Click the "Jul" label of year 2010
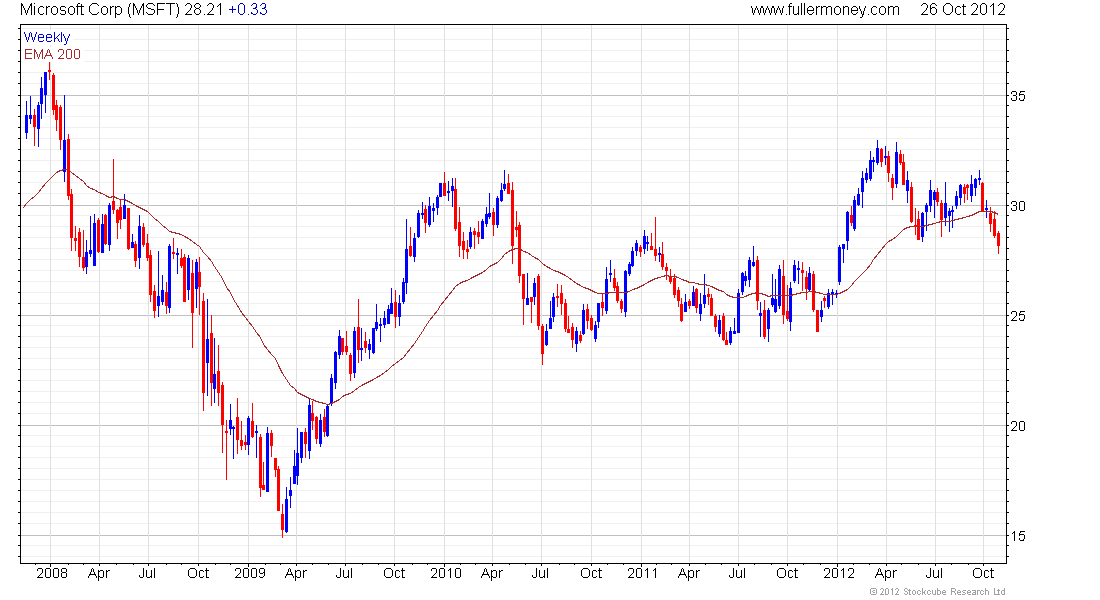 (x=539, y=573)
